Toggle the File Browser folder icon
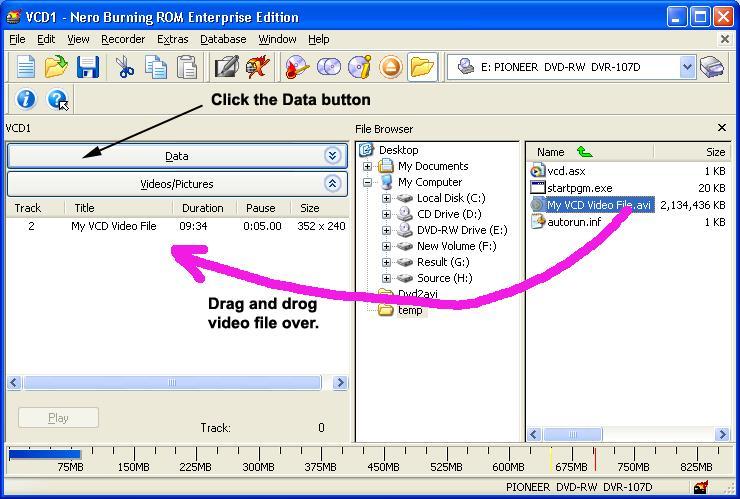Screen dimensions: 740x499 (x=422, y=67)
